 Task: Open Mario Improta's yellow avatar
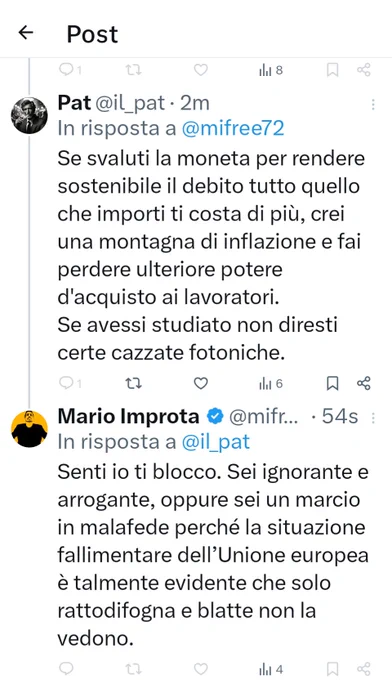tap(29, 428)
